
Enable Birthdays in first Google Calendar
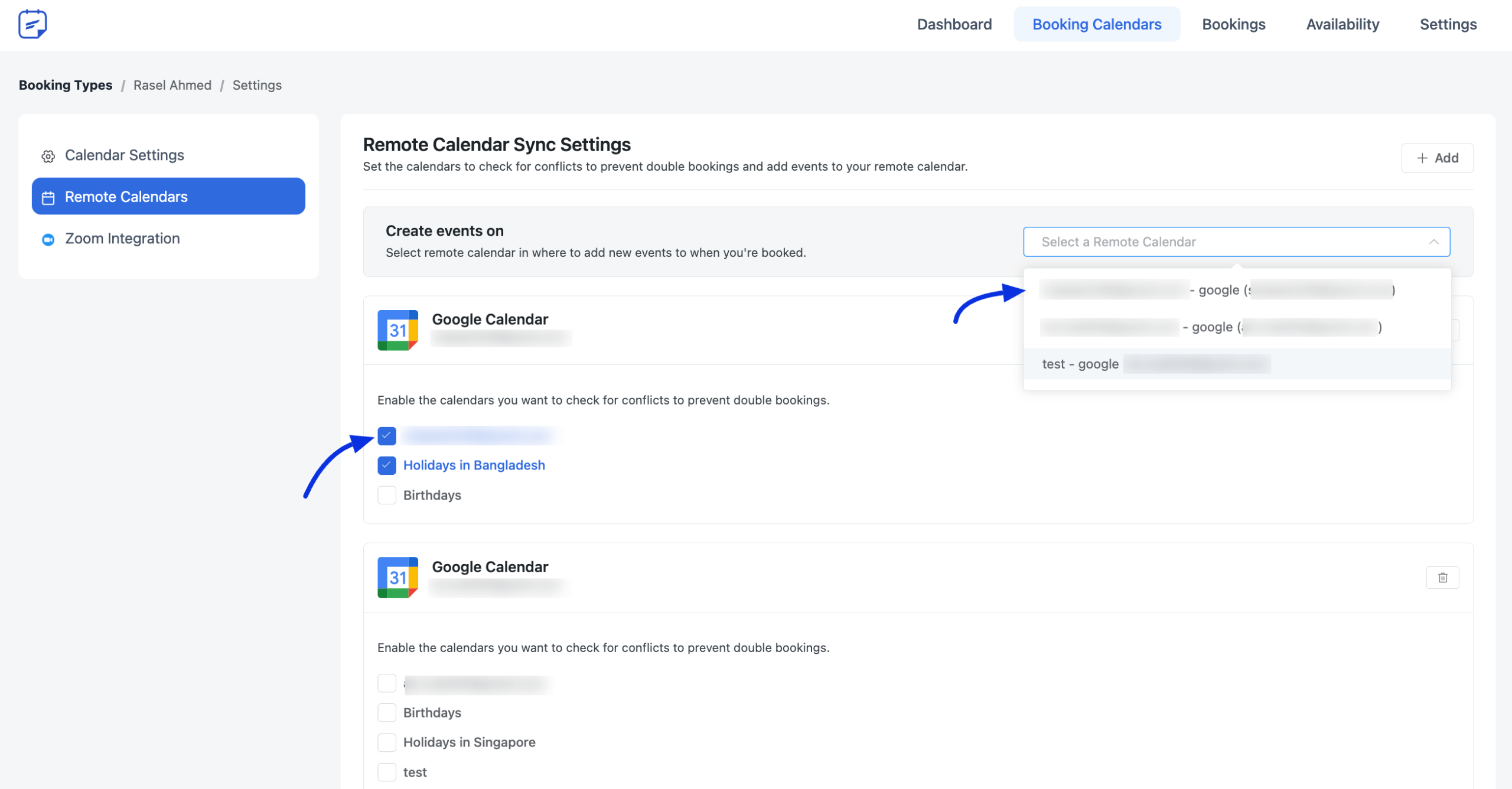(387, 495)
